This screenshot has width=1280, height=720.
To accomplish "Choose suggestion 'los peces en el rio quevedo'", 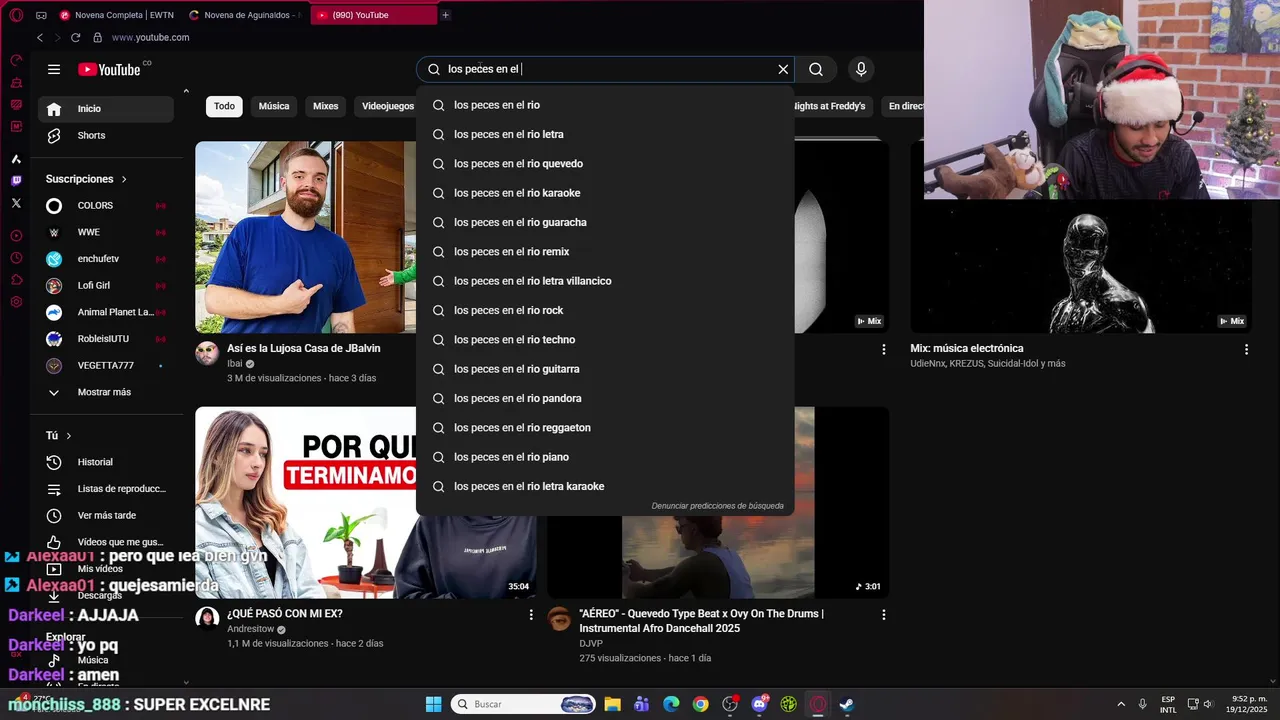I will pyautogui.click(x=605, y=164).
